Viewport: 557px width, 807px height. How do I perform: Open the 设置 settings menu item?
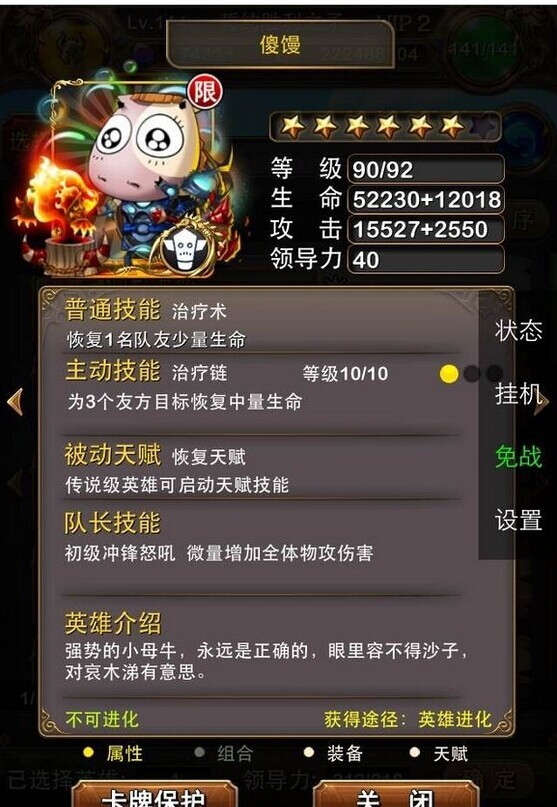[x=518, y=520]
